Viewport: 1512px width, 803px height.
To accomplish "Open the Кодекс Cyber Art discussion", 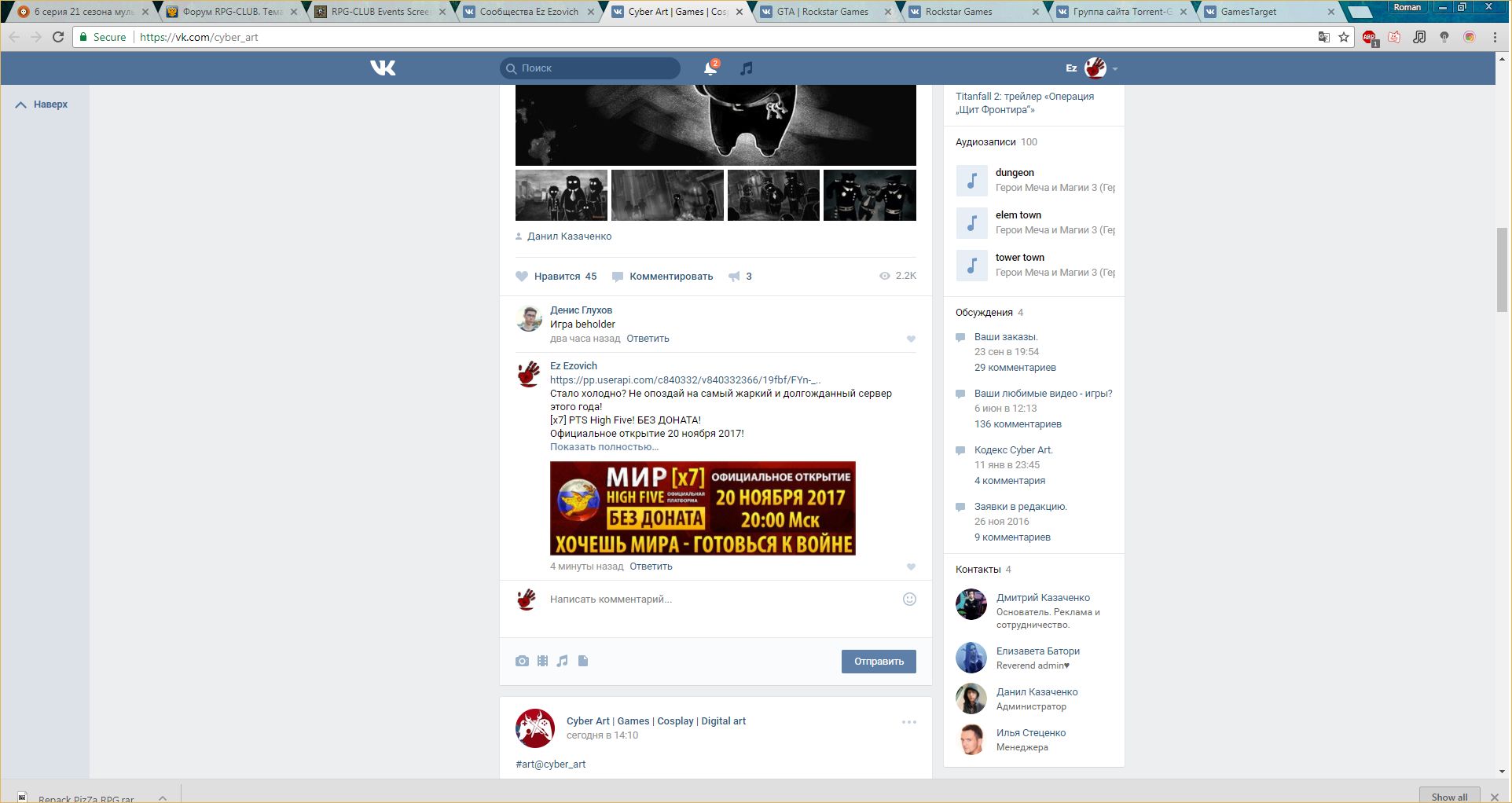I will 1014,450.
